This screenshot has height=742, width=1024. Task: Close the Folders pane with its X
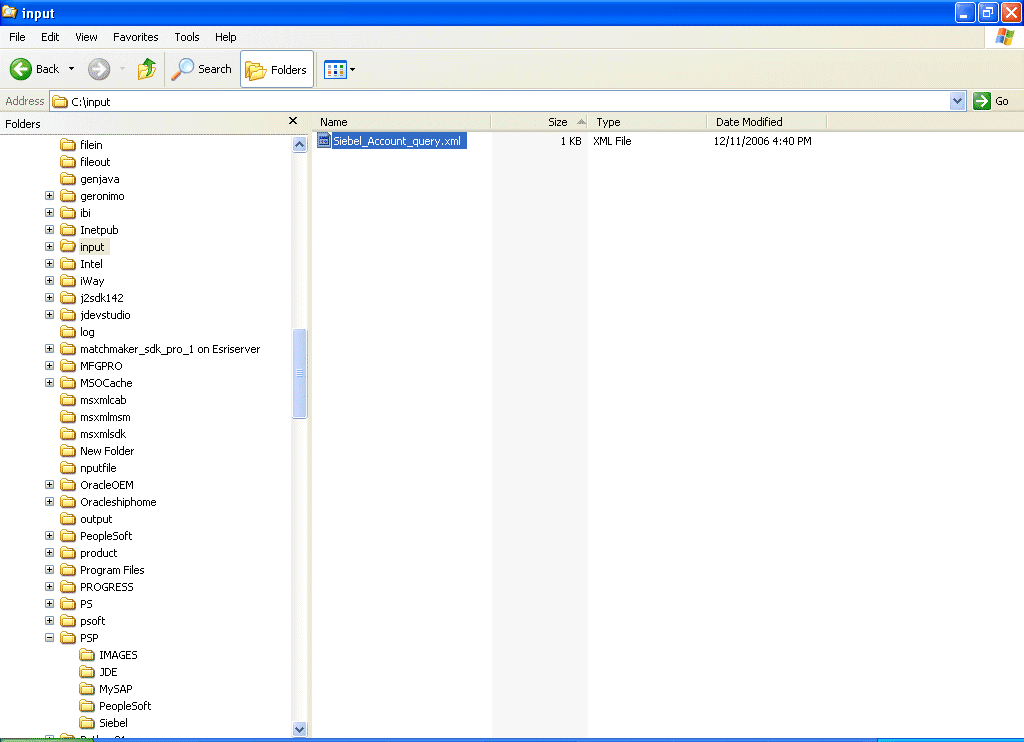coord(293,120)
